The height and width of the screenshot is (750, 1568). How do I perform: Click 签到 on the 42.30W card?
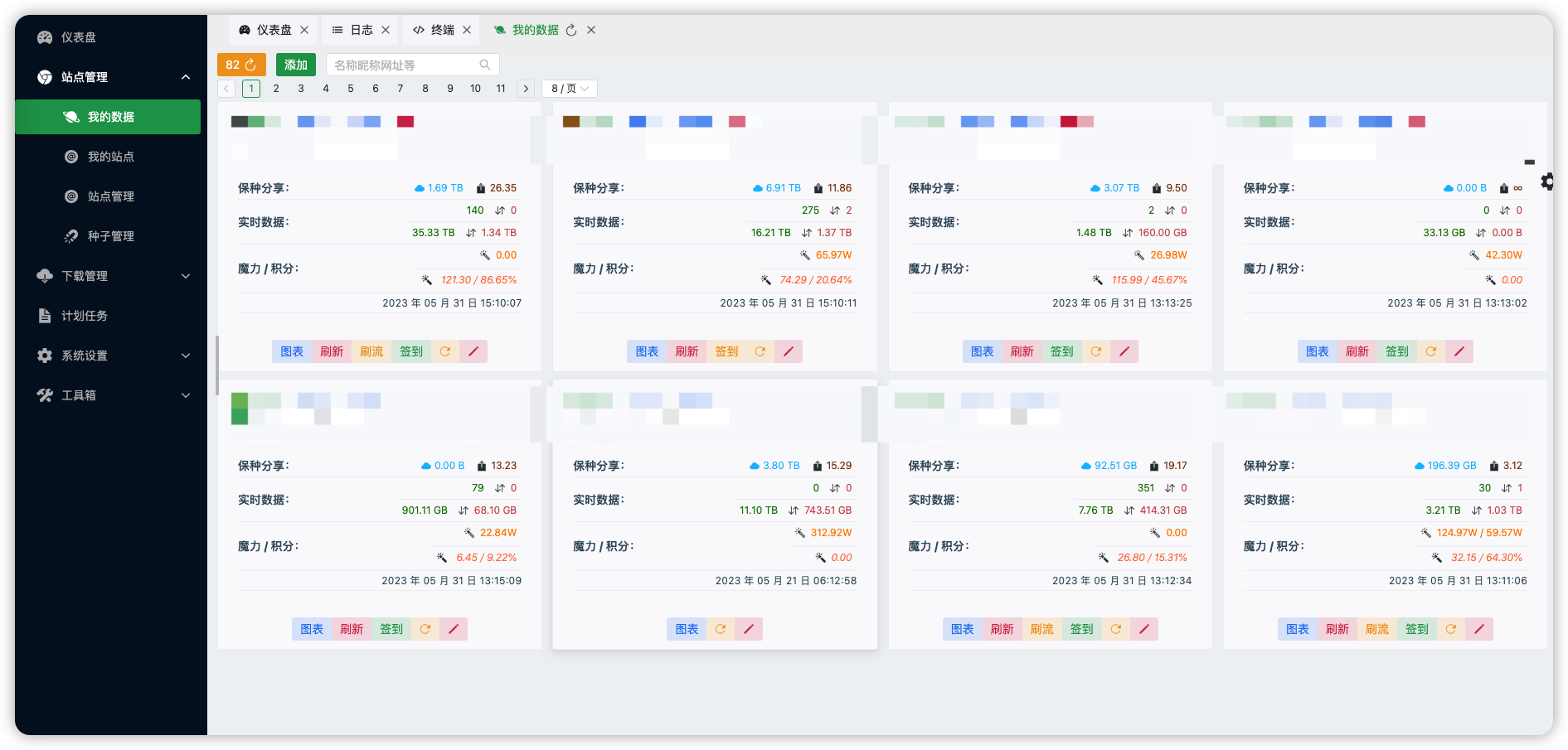coord(1397,351)
